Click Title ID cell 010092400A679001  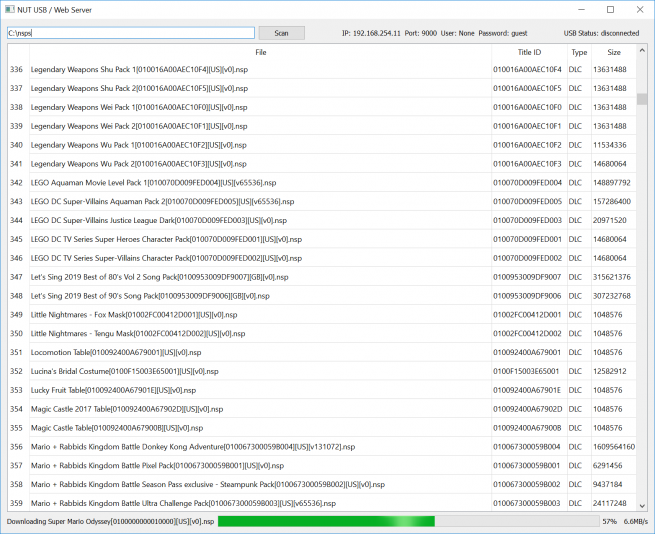[526, 352]
